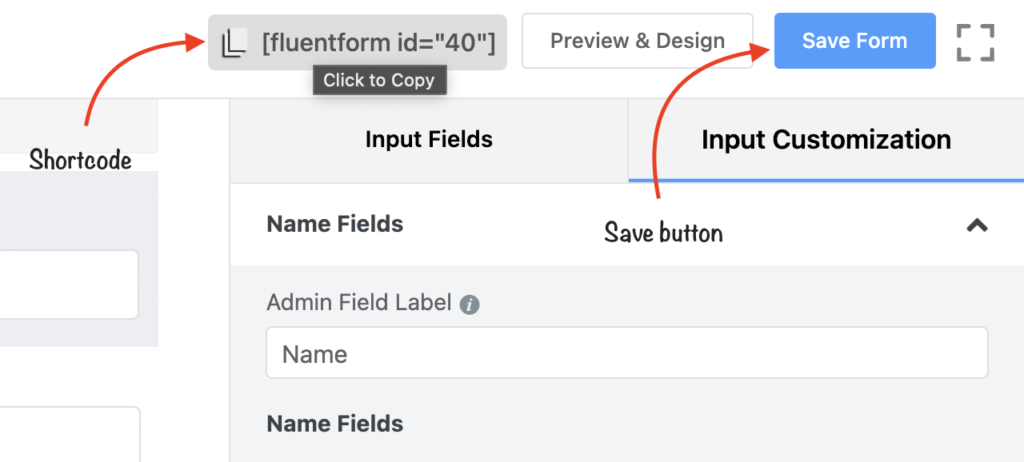Select the Input Customization tab

(826, 140)
